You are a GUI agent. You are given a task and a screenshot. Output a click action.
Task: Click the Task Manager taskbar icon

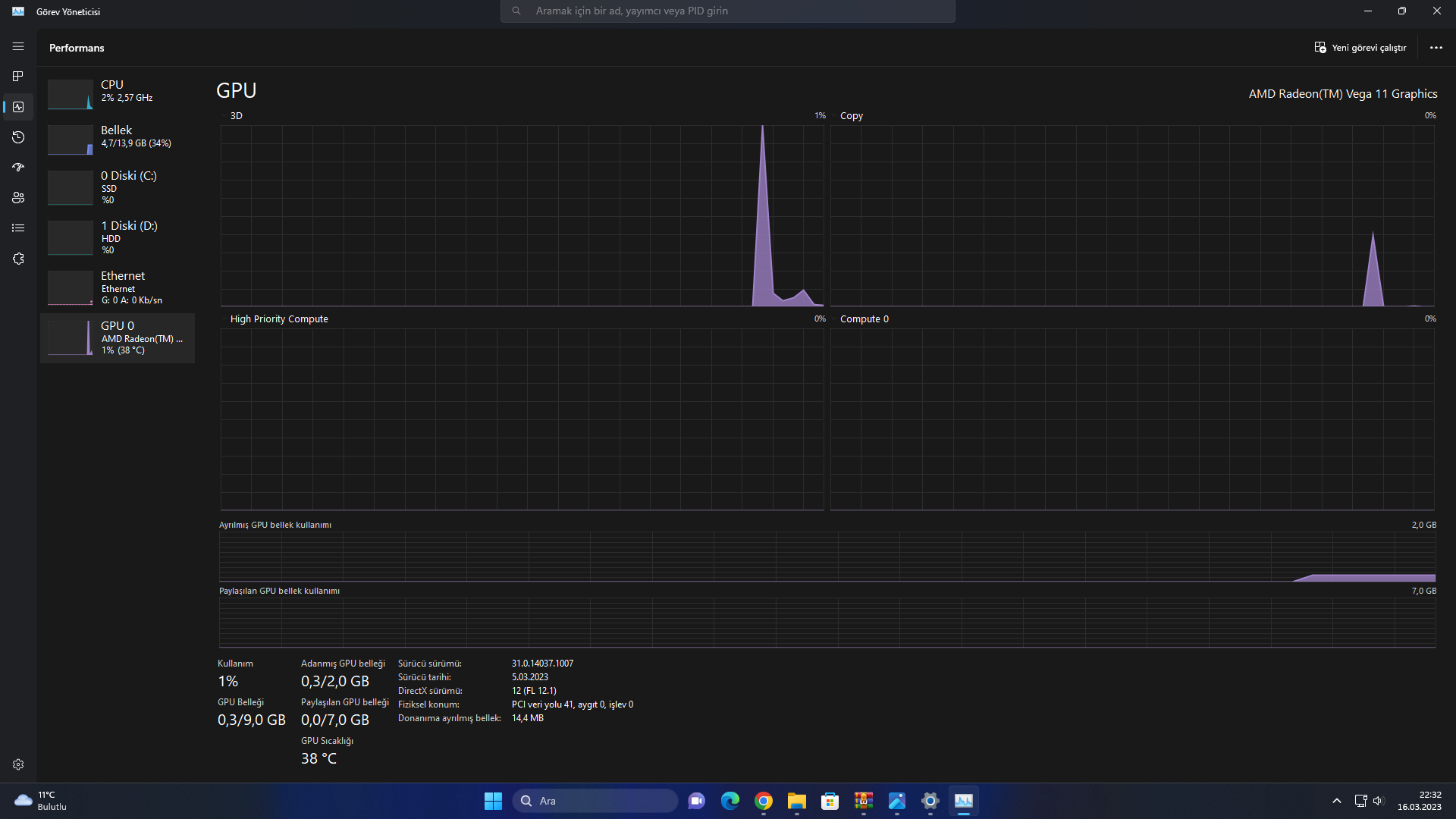coord(964,801)
